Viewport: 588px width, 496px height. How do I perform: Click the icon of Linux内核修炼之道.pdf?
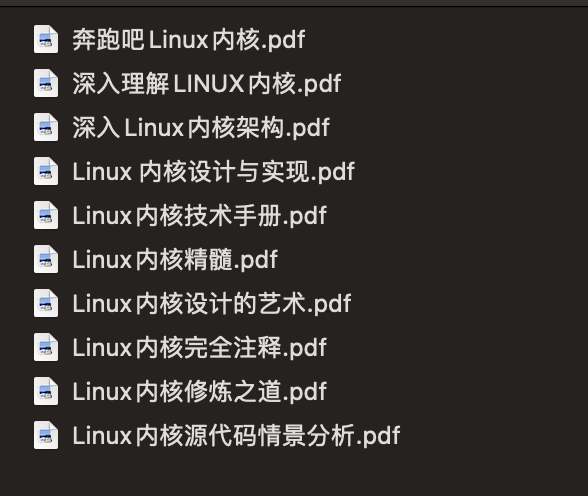tap(46, 391)
